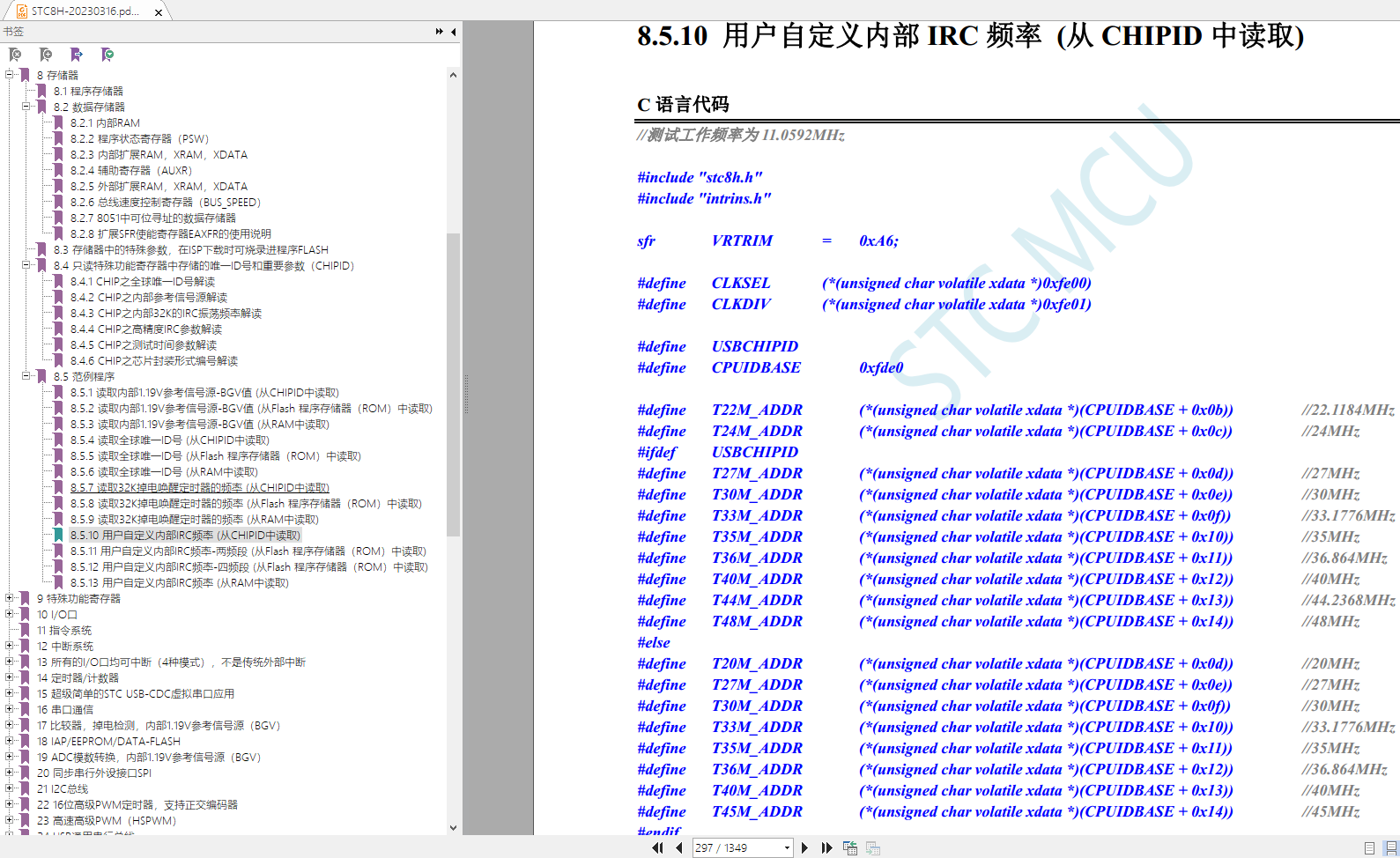This screenshot has width=1400, height=858.
Task: Select bookmark '8.5.10 用户自定义内部IRC频率'
Action: click(186, 535)
